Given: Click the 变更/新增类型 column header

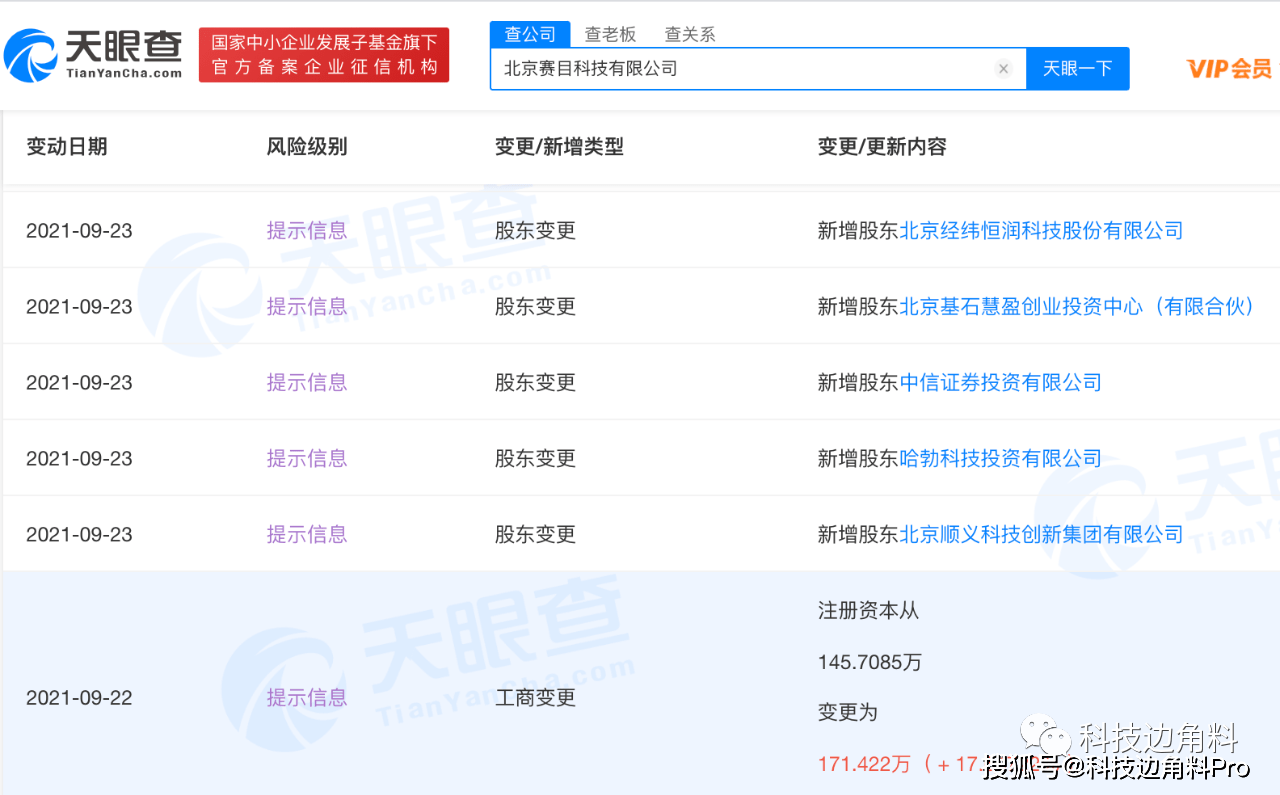Looking at the screenshot, I should pos(559,147).
